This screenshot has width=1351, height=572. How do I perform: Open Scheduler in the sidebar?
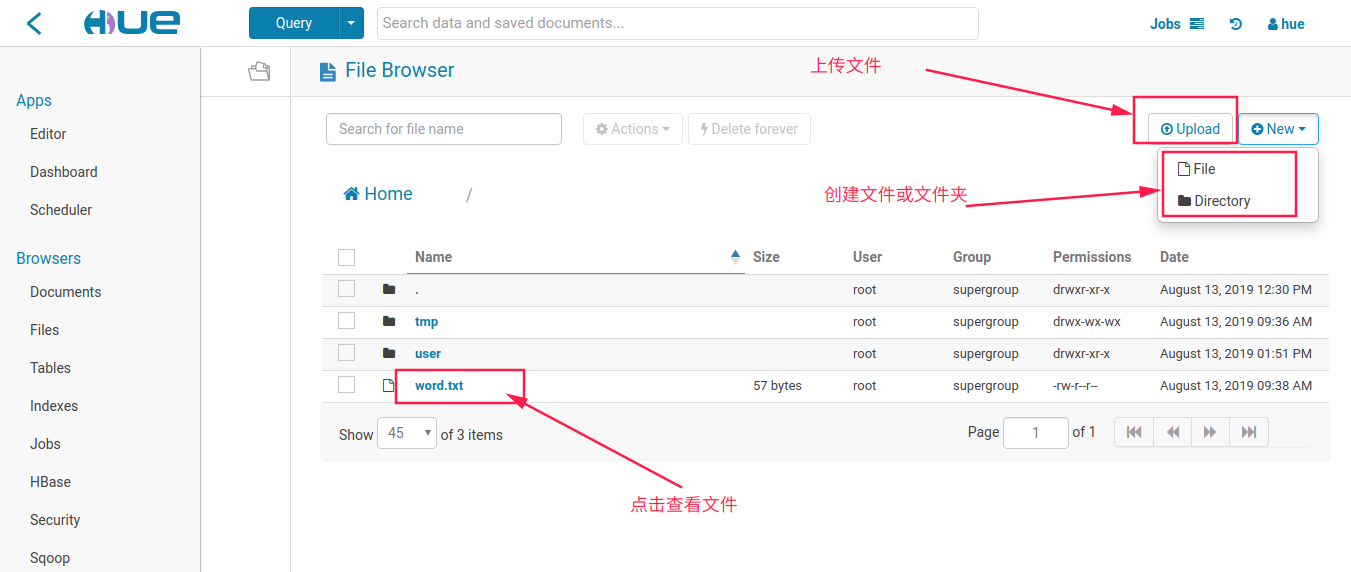[x=61, y=210]
